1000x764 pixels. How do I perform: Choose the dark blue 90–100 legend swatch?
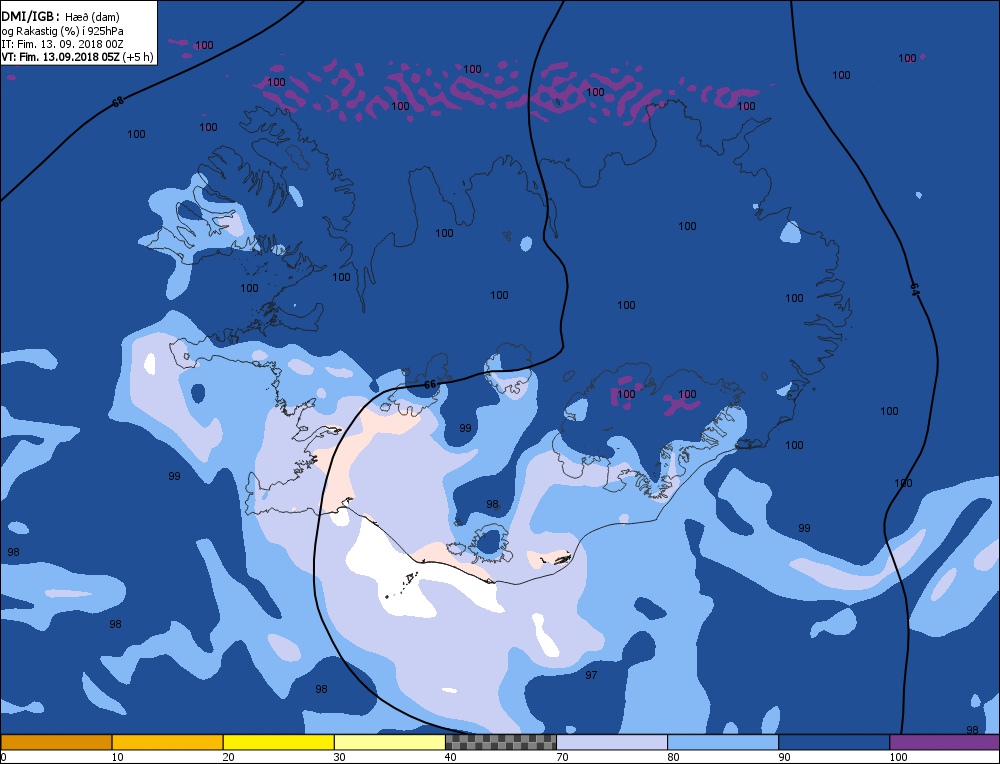pyautogui.click(x=834, y=742)
